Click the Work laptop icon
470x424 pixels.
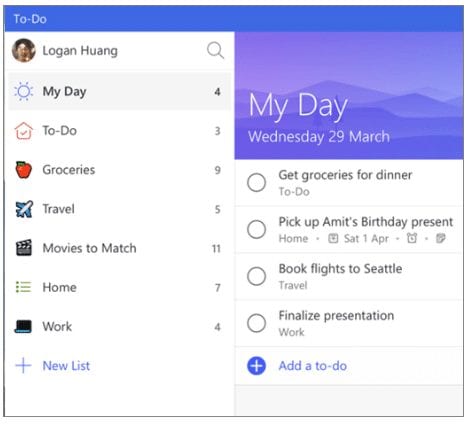tap(23, 327)
